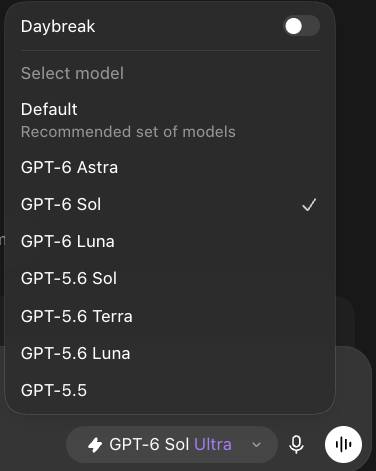Click the purple Ultra label

(x=213, y=445)
